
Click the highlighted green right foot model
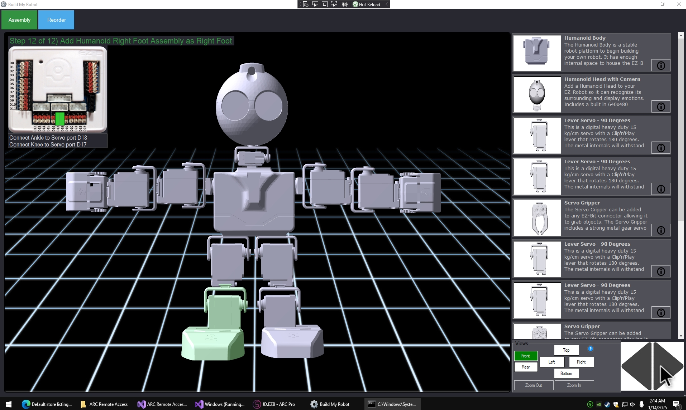pos(215,326)
